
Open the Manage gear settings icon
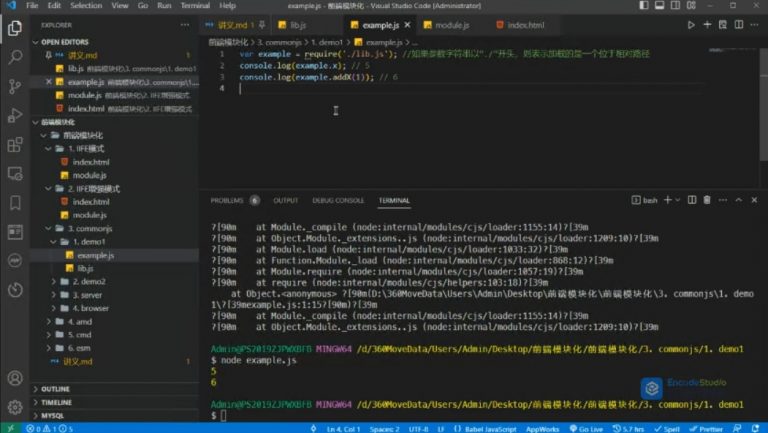click(x=15, y=407)
